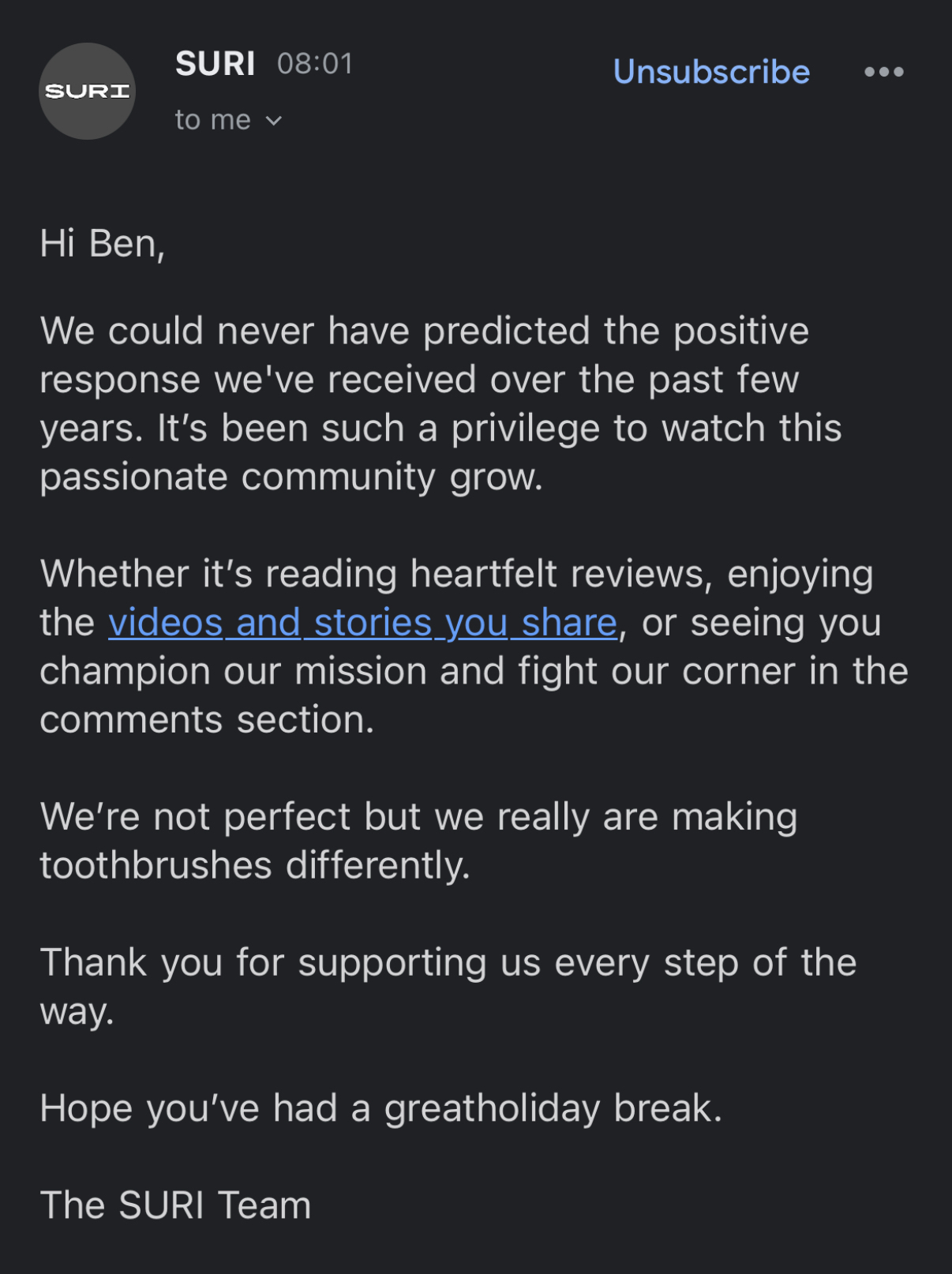Image resolution: width=952 pixels, height=1274 pixels.
Task: Click the "Hi Ben," greeting line
Action: click(x=103, y=243)
